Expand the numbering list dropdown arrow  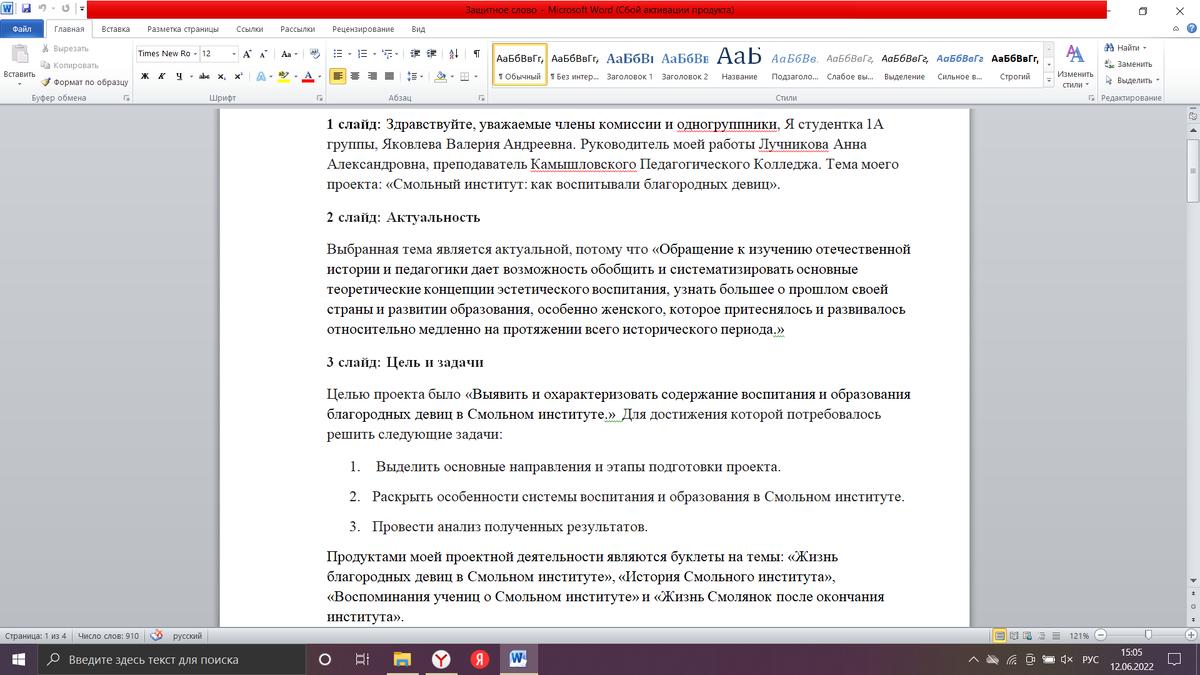tap(375, 54)
